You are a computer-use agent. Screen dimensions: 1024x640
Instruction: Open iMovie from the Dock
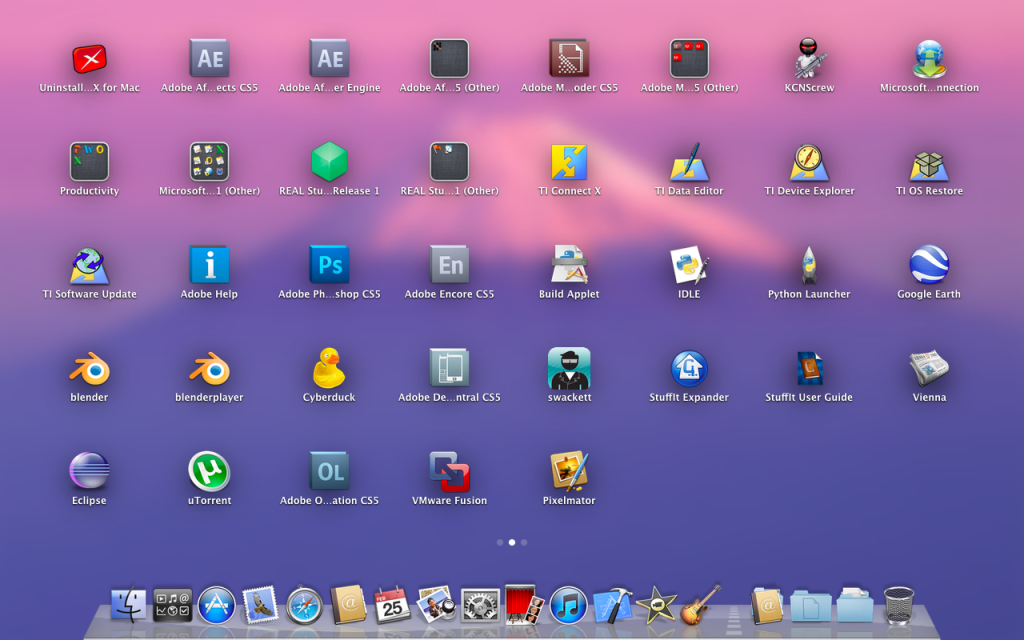coord(656,605)
